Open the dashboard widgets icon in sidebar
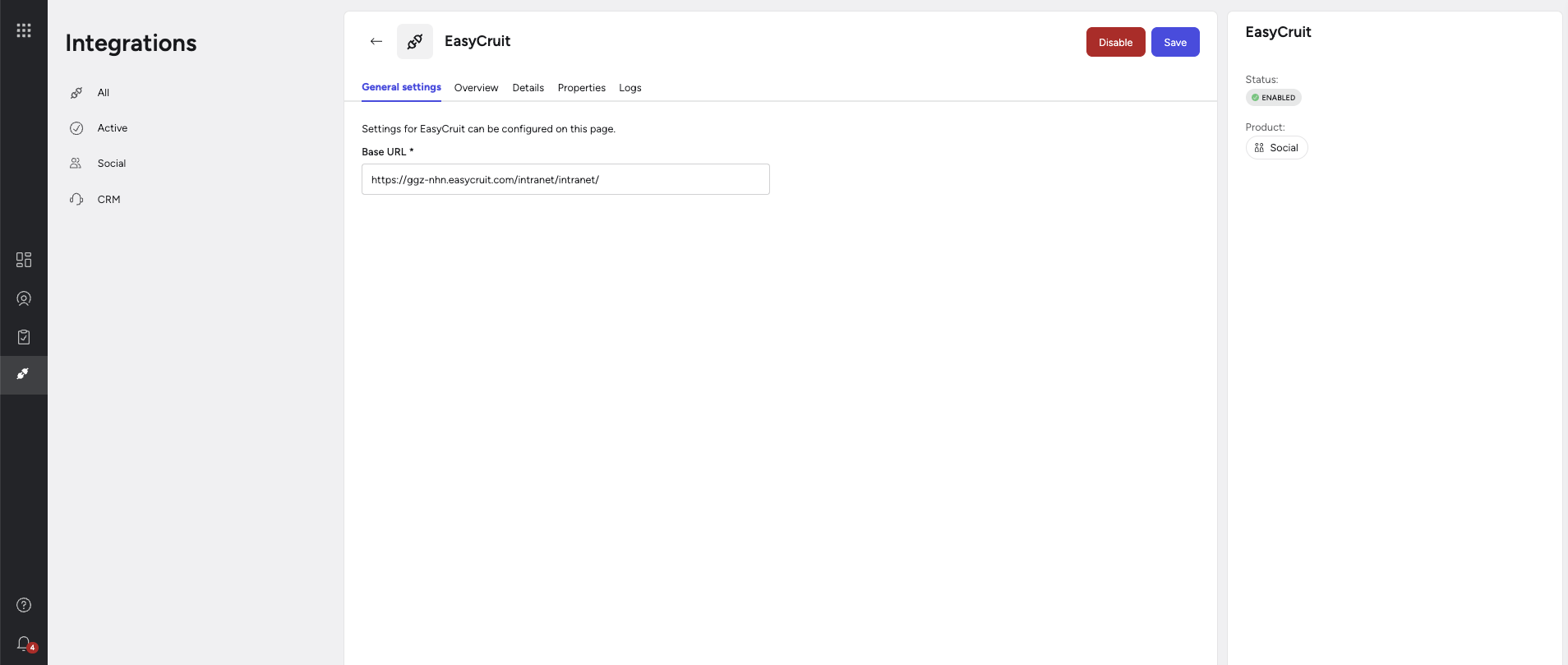Viewport: 1568px width, 665px height. (24, 260)
